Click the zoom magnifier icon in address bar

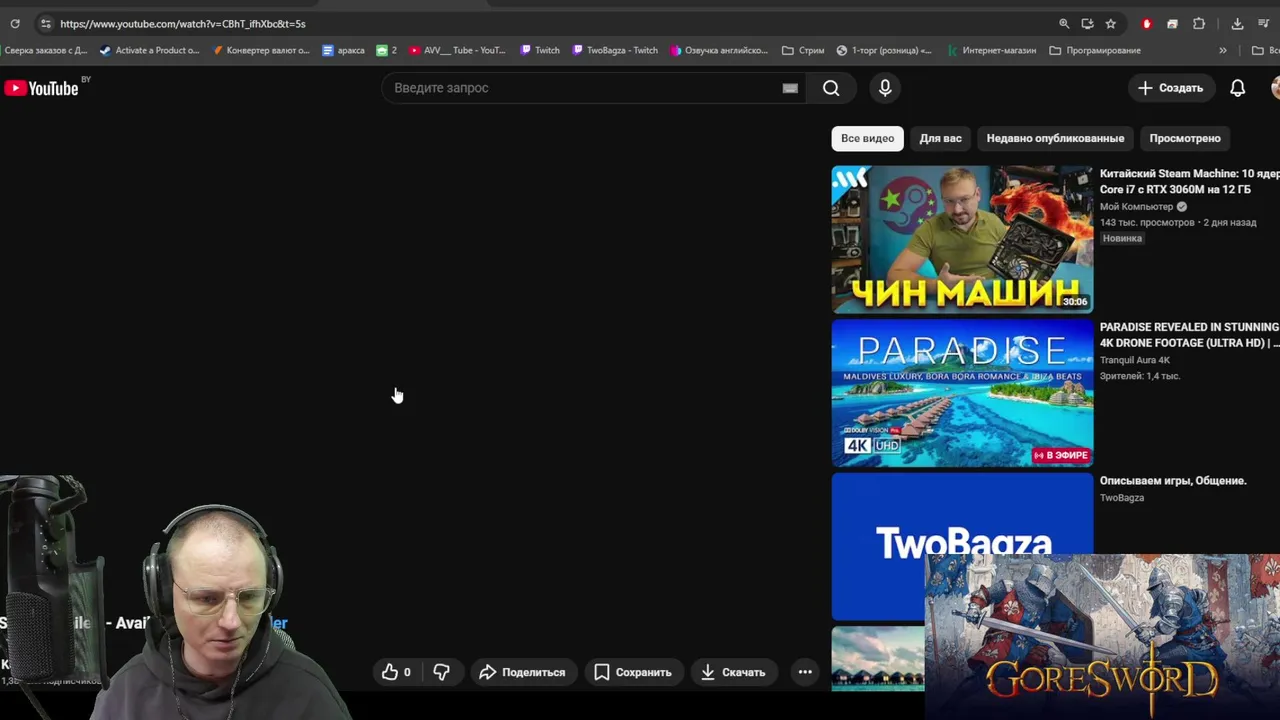click(x=1064, y=23)
